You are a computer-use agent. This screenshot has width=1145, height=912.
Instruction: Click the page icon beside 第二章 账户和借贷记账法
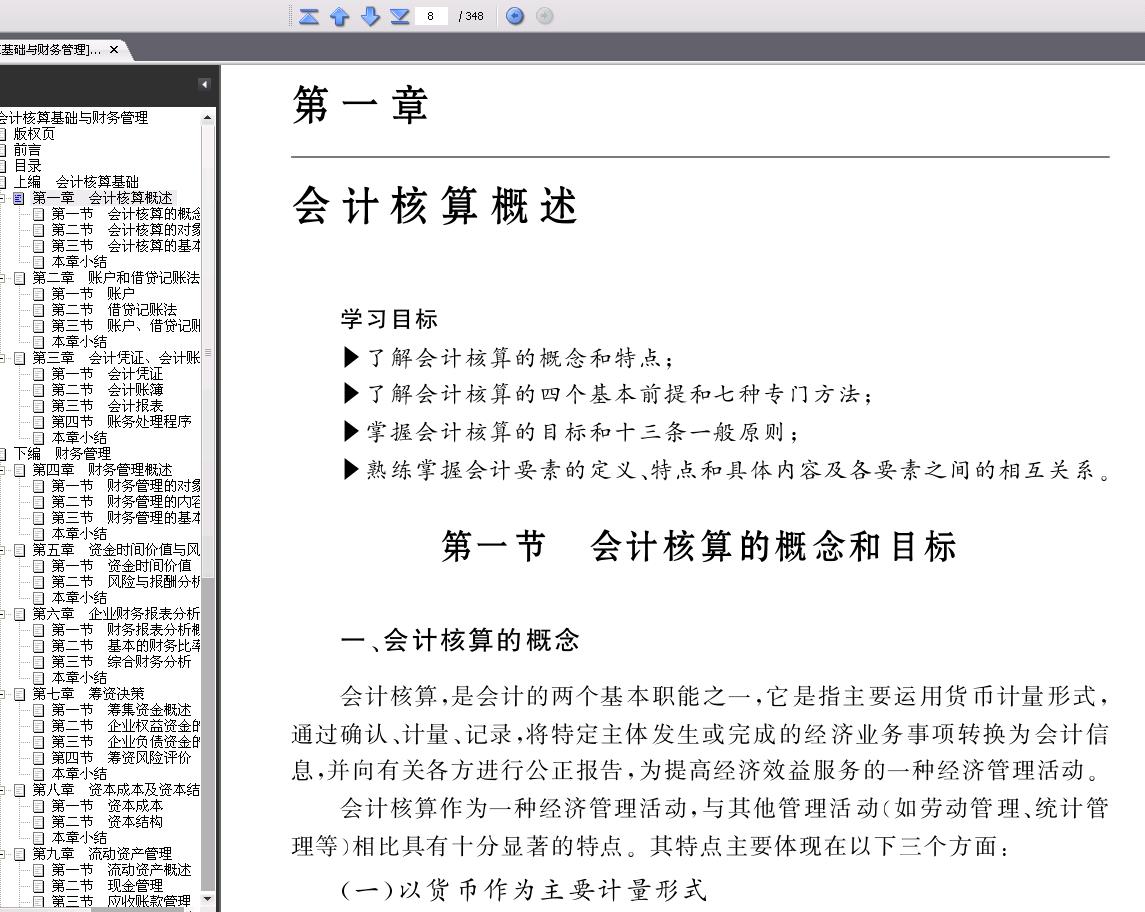19,278
